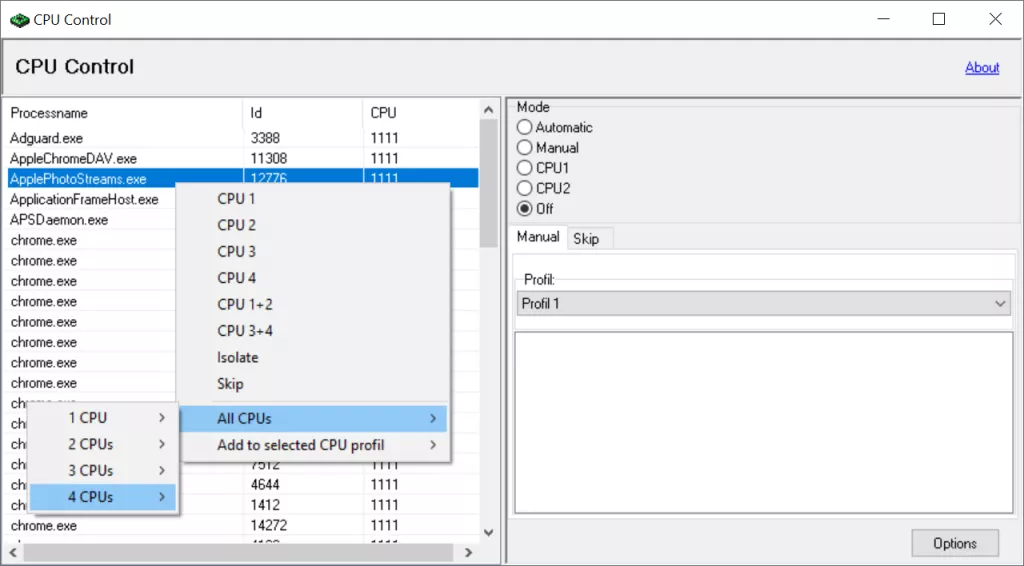Click the horizontal scrollbar left arrow
This screenshot has width=1024, height=566.
13,552
